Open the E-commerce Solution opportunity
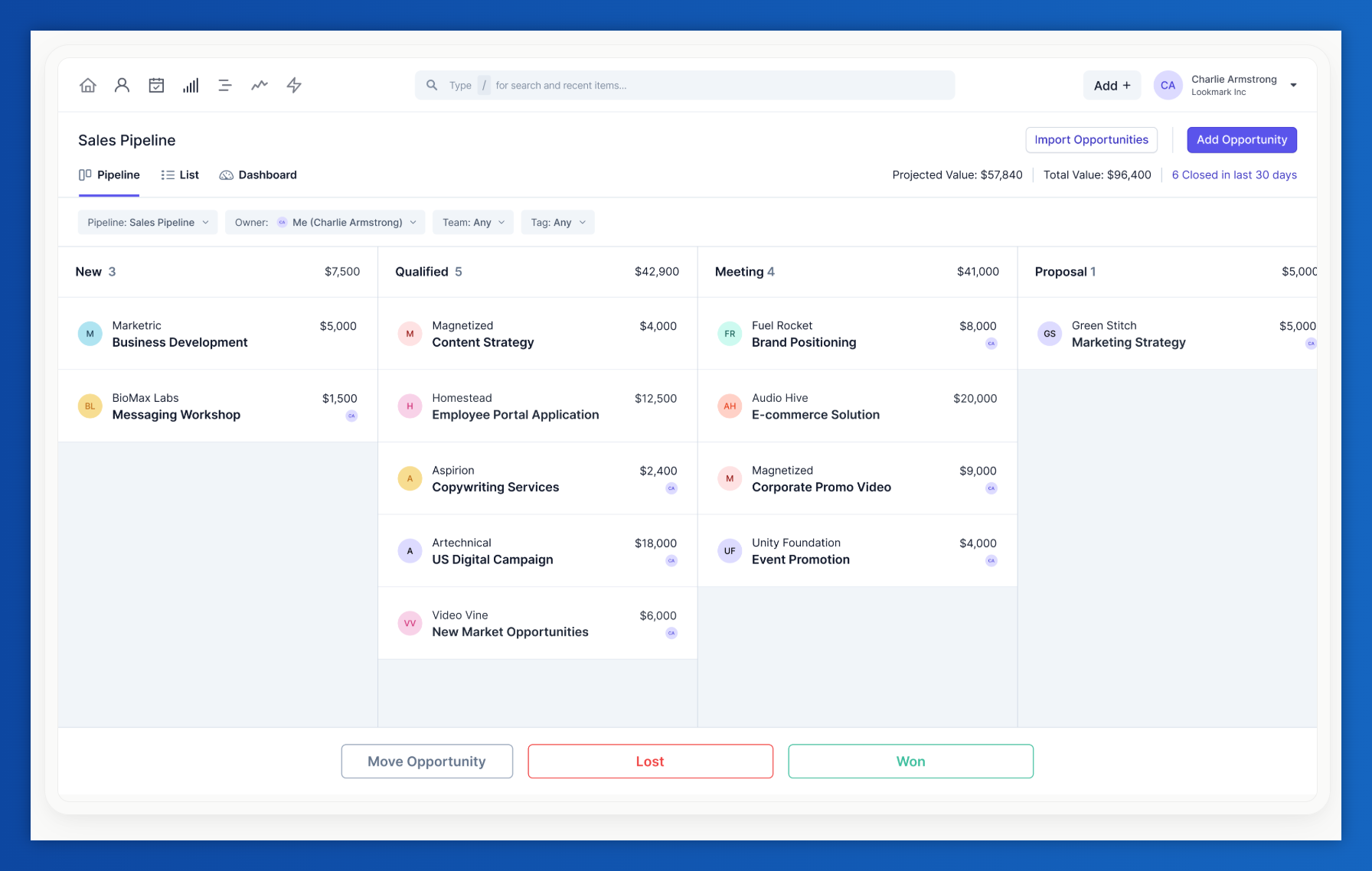The image size is (1372, 871). pyautogui.click(x=857, y=406)
